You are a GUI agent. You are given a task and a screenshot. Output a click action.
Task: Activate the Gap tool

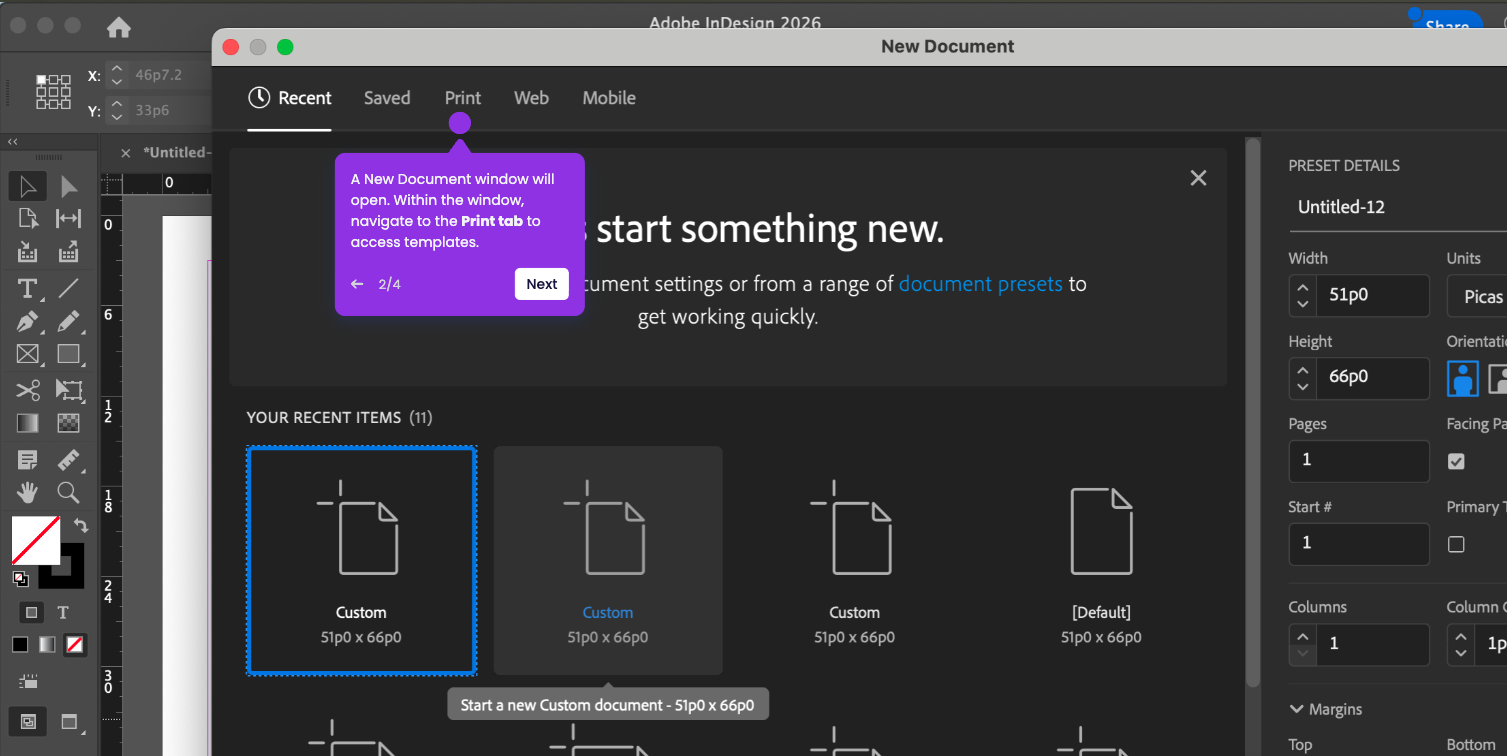pyautogui.click(x=69, y=218)
